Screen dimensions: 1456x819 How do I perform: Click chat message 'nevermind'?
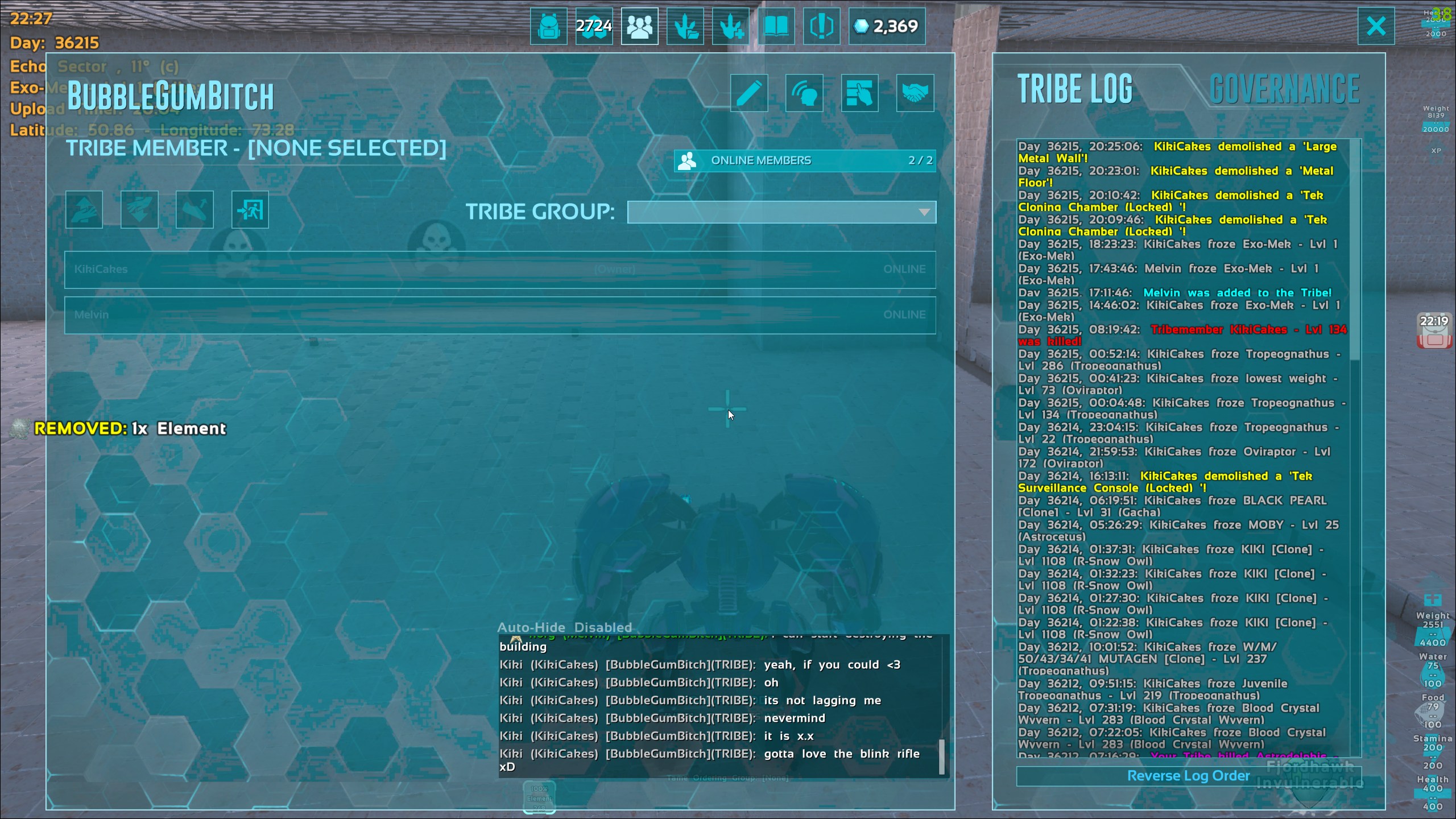pos(795,718)
